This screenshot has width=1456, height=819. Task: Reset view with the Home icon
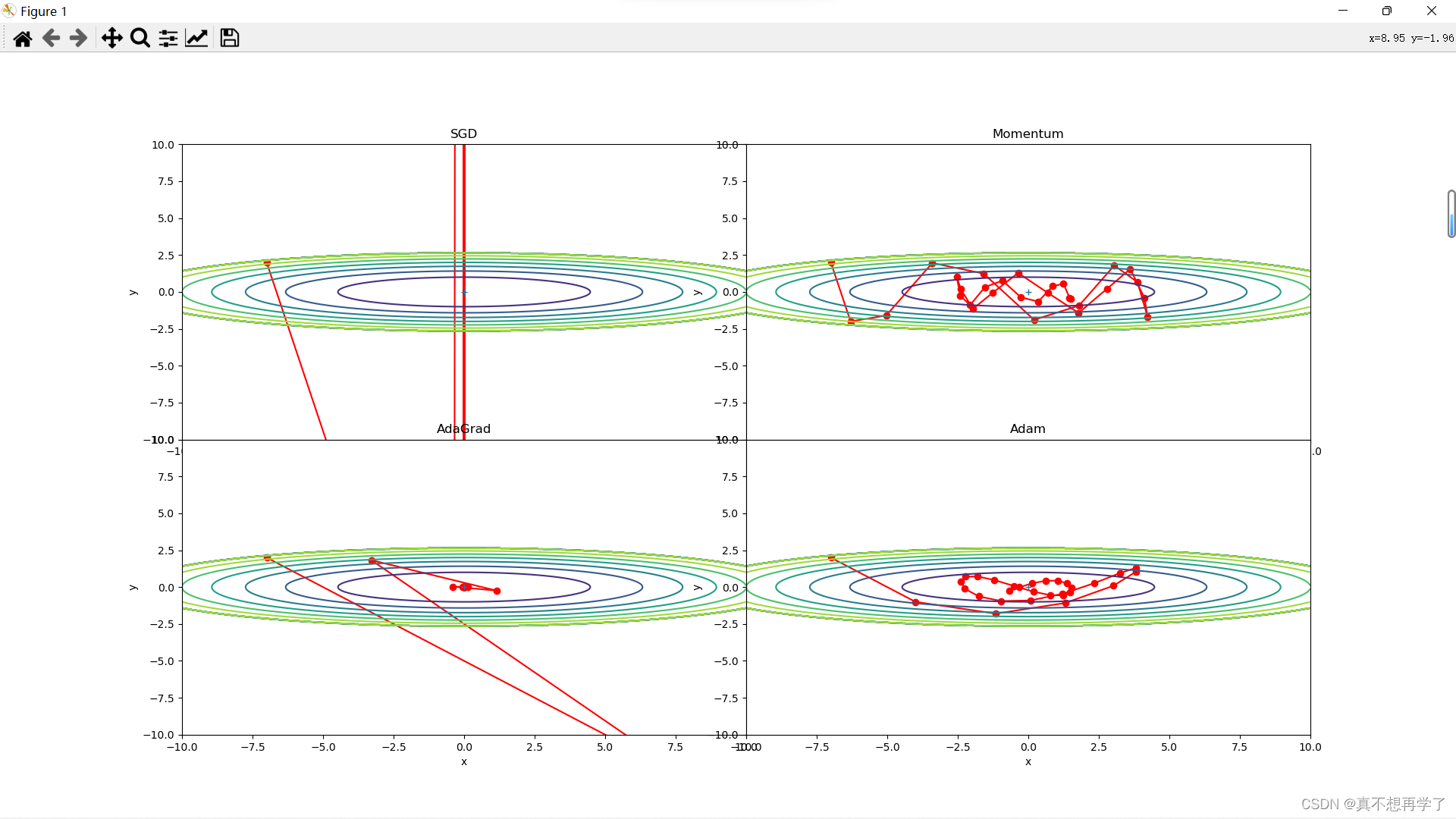[x=23, y=38]
